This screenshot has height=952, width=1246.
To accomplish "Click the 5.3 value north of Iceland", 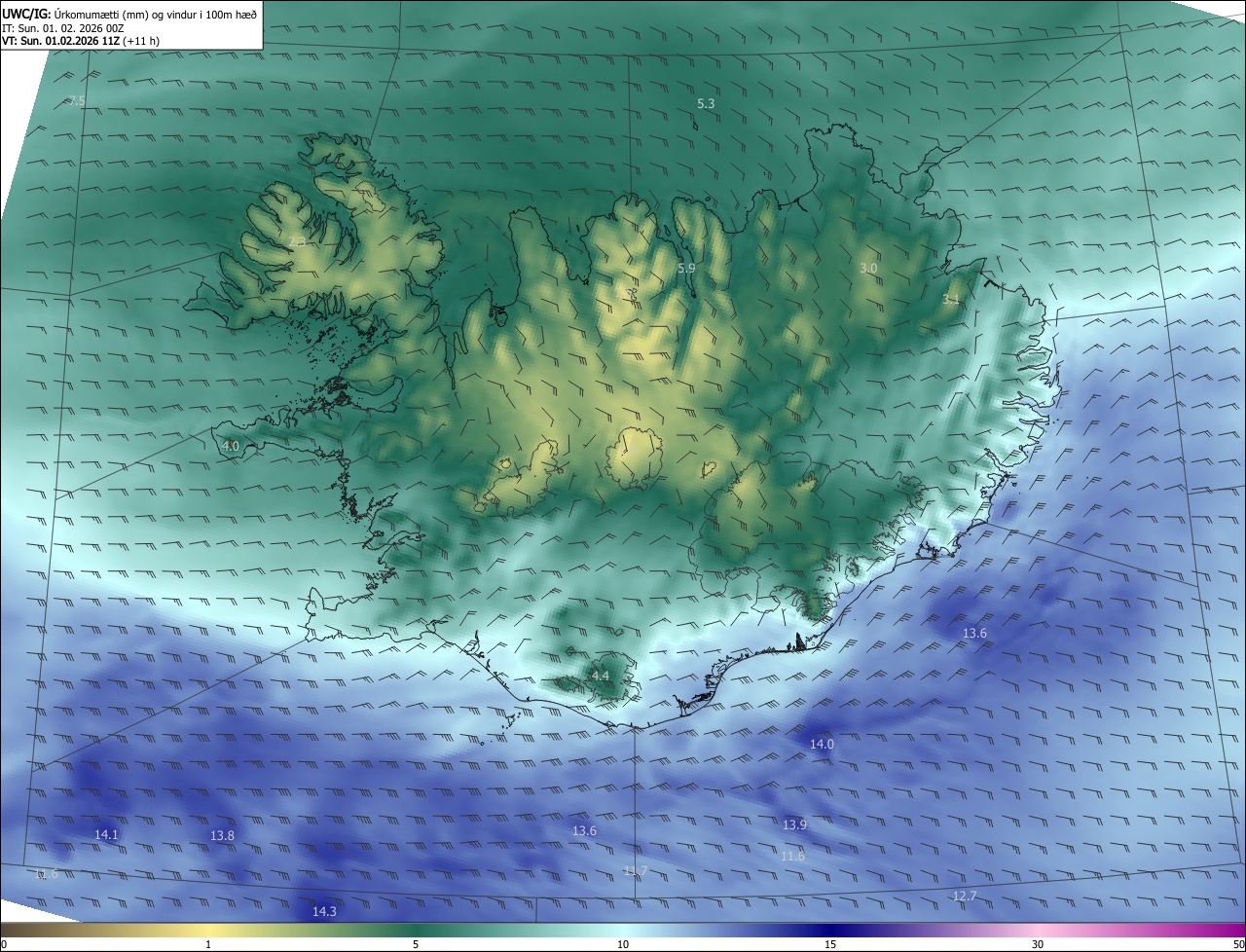I will tap(706, 103).
